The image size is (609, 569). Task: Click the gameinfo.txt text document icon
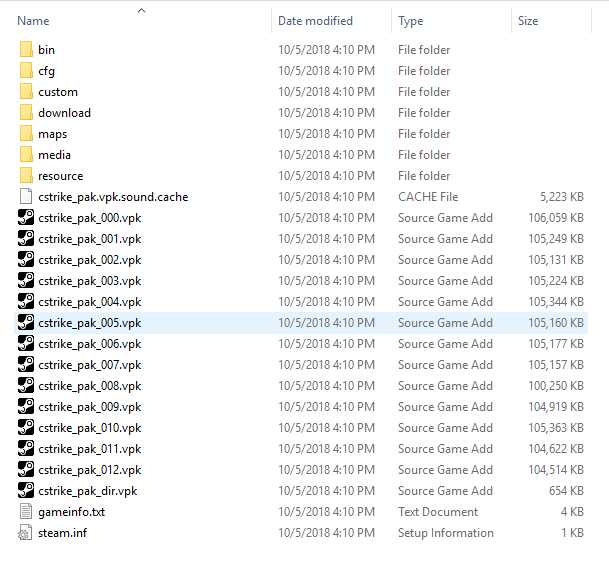26,512
